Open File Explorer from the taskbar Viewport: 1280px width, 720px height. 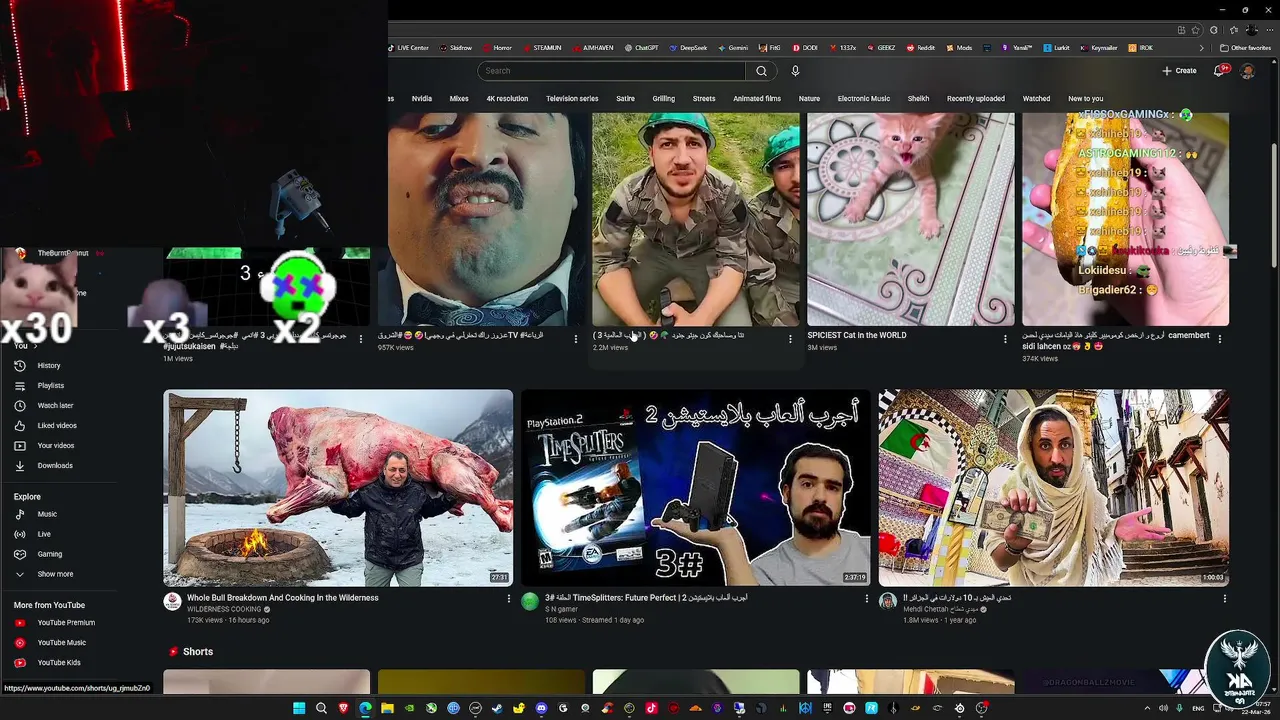[x=387, y=708]
